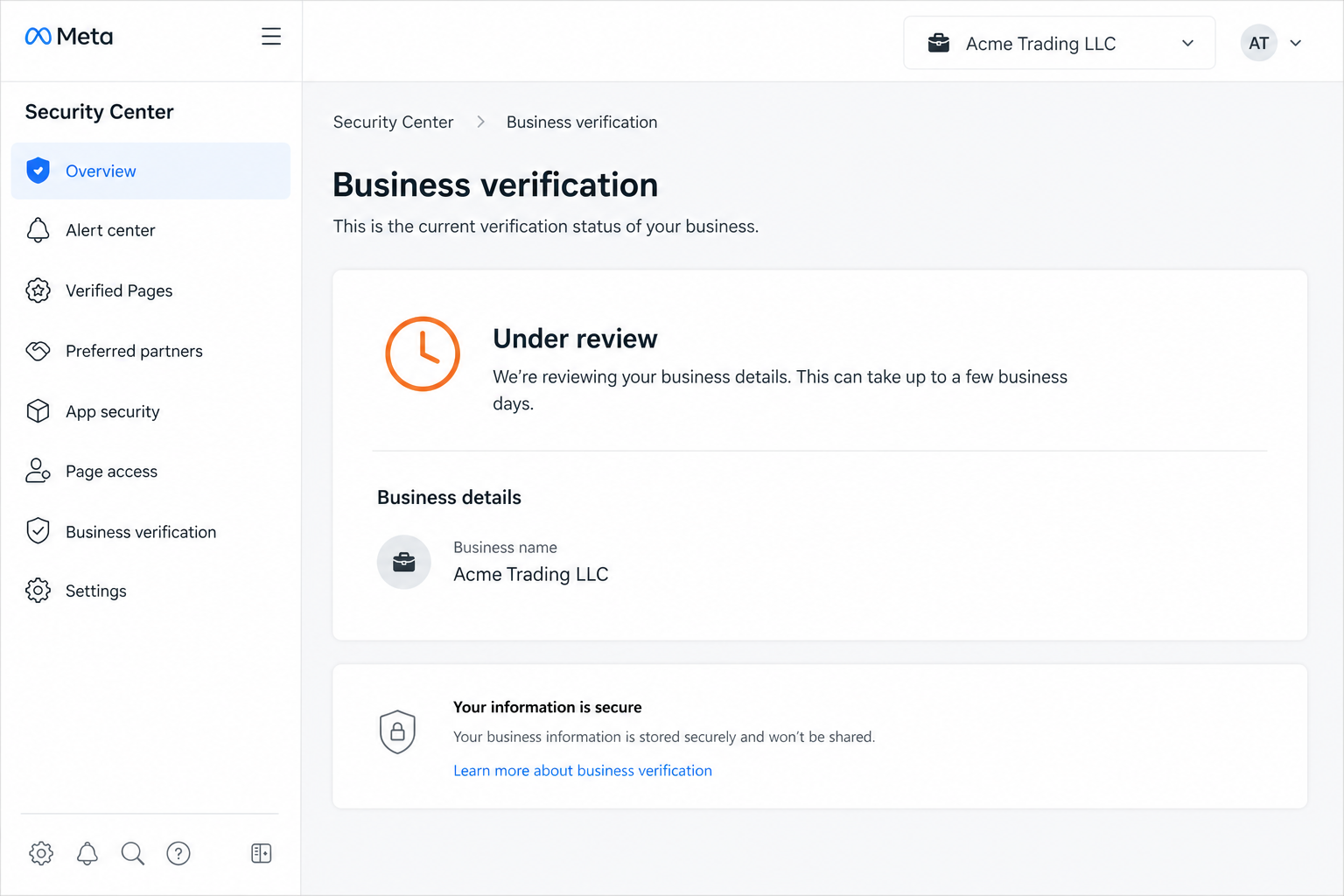Screen dimensions: 1344x896
Task: Click the briefcase icon beside Business name
Action: click(x=404, y=562)
